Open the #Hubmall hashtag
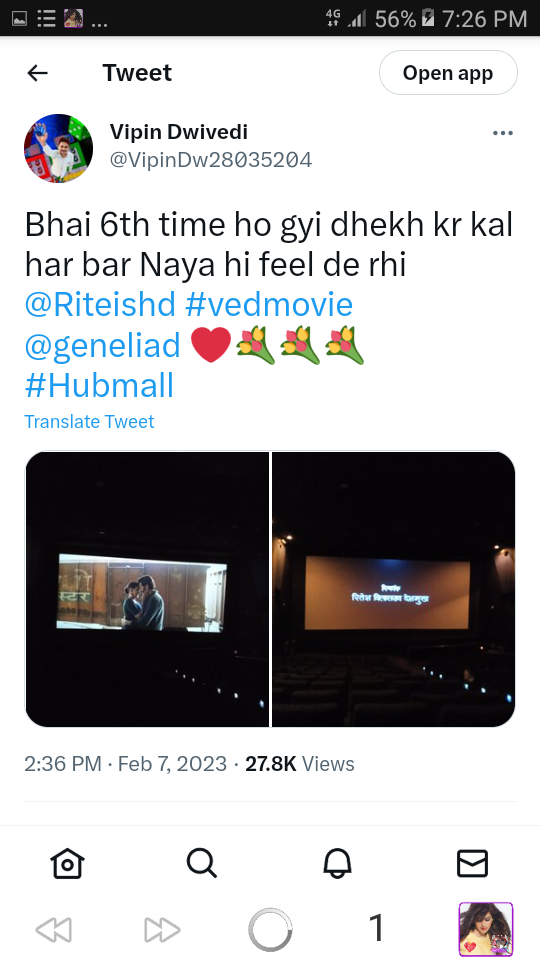This screenshot has width=540, height=960. tap(99, 386)
